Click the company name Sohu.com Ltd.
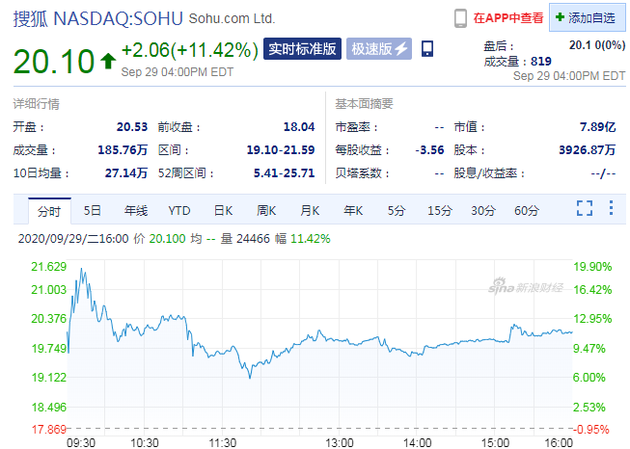Screen dimensions: 630x449 (232, 18)
